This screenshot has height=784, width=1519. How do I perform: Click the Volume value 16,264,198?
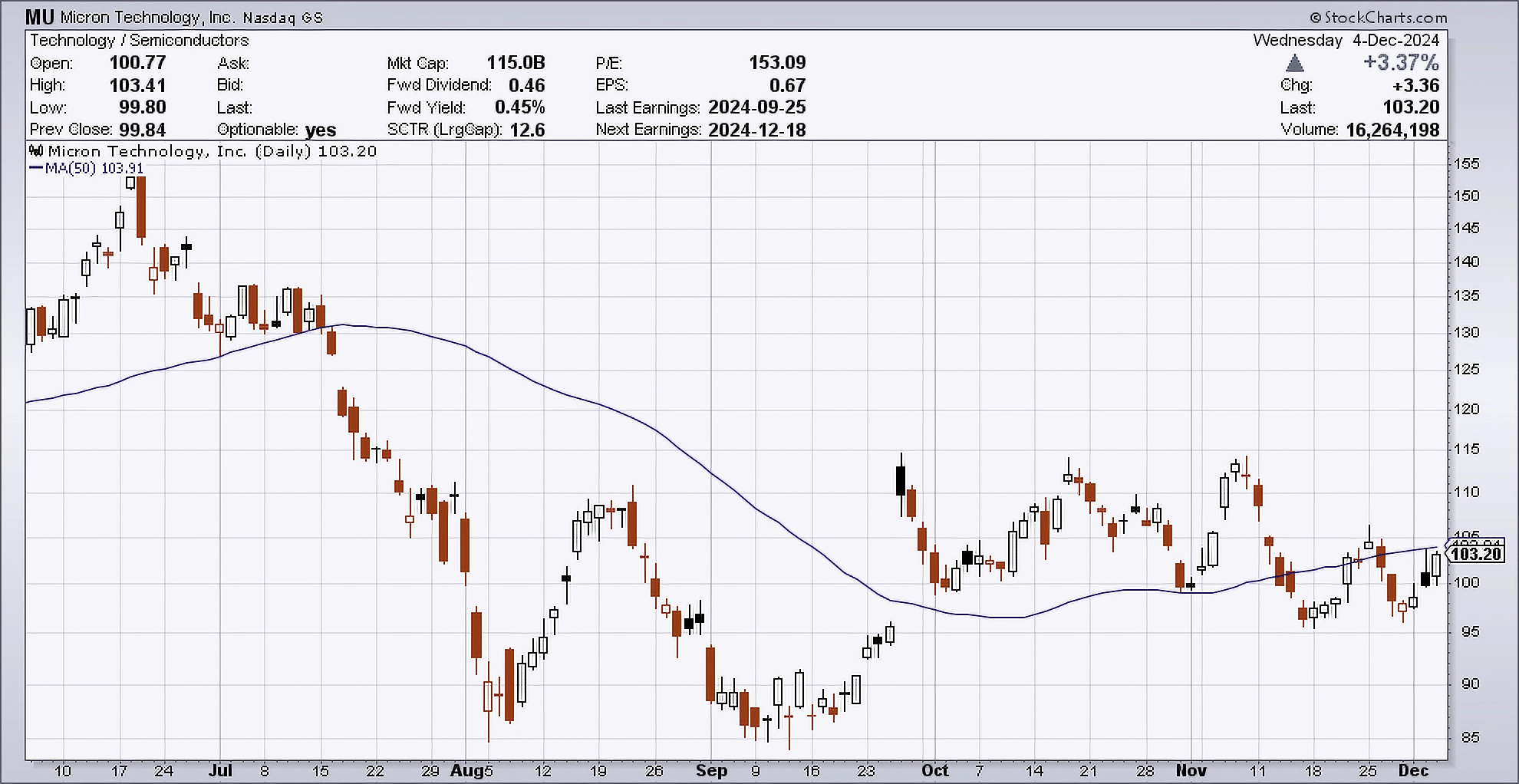pos(1392,130)
